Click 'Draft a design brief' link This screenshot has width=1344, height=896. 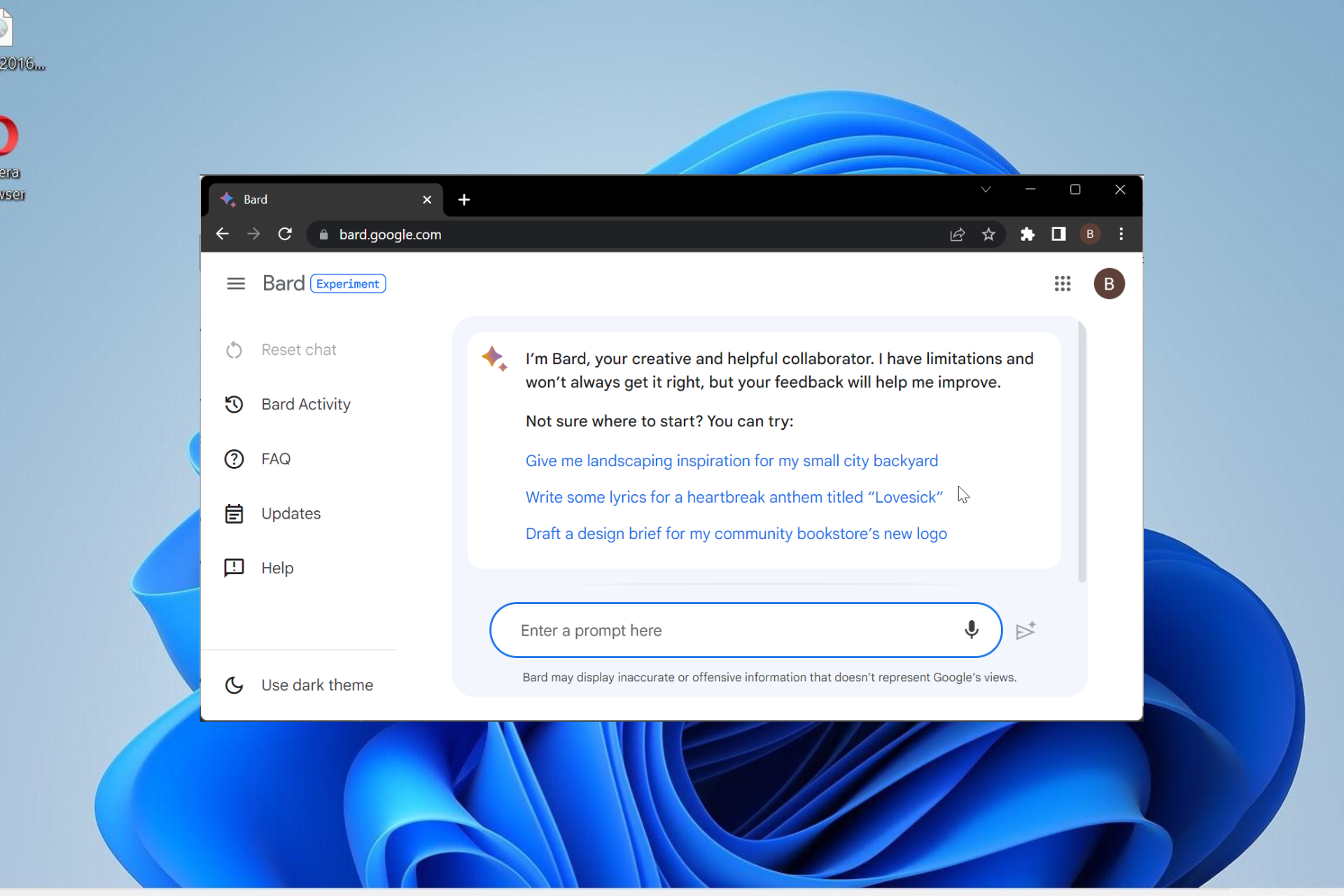(736, 533)
